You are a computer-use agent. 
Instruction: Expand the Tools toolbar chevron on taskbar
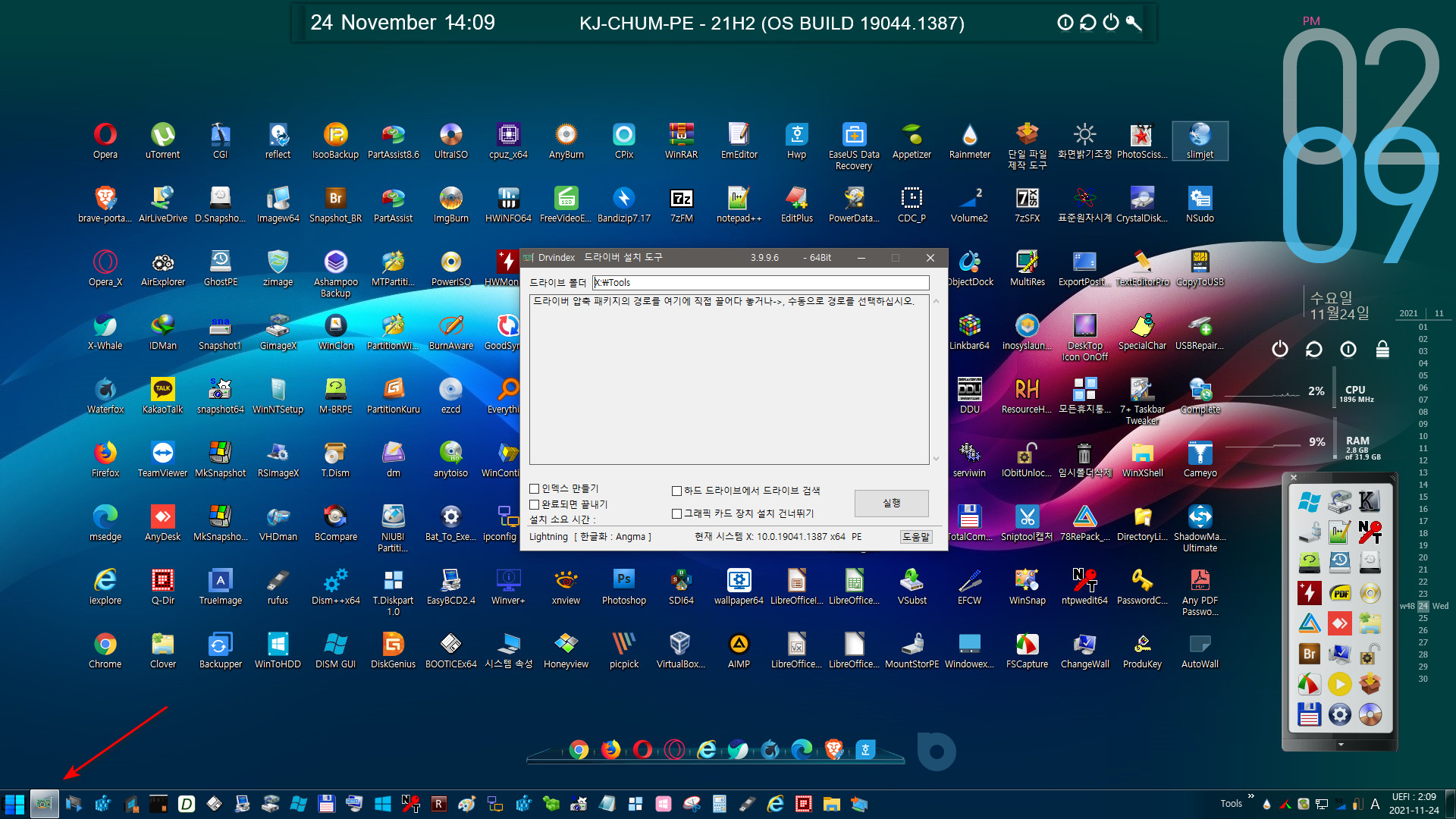pyautogui.click(x=1251, y=796)
